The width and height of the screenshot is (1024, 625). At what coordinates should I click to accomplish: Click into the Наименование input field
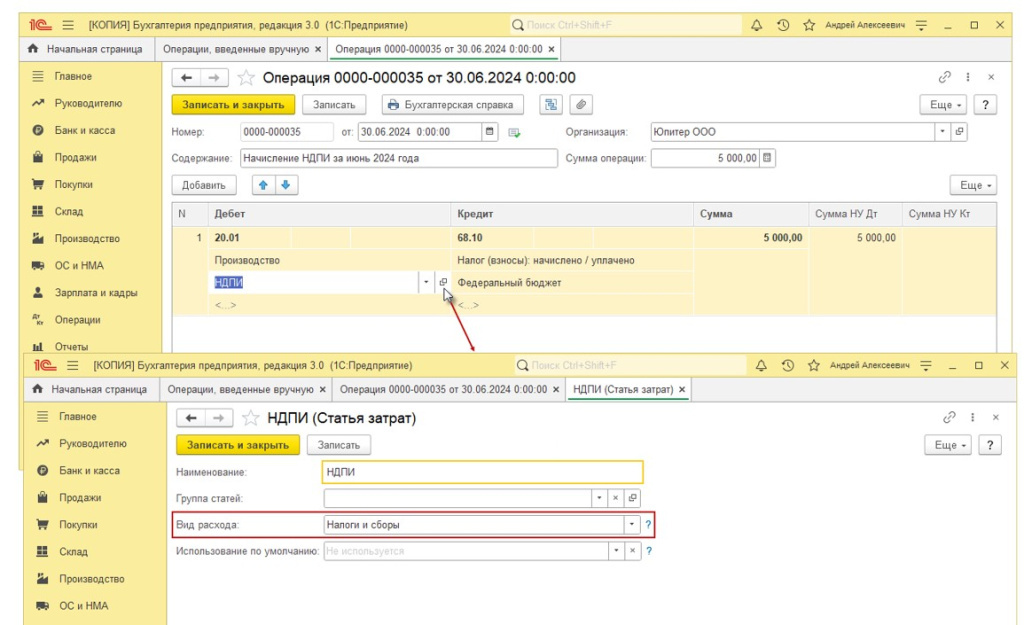click(x=482, y=472)
